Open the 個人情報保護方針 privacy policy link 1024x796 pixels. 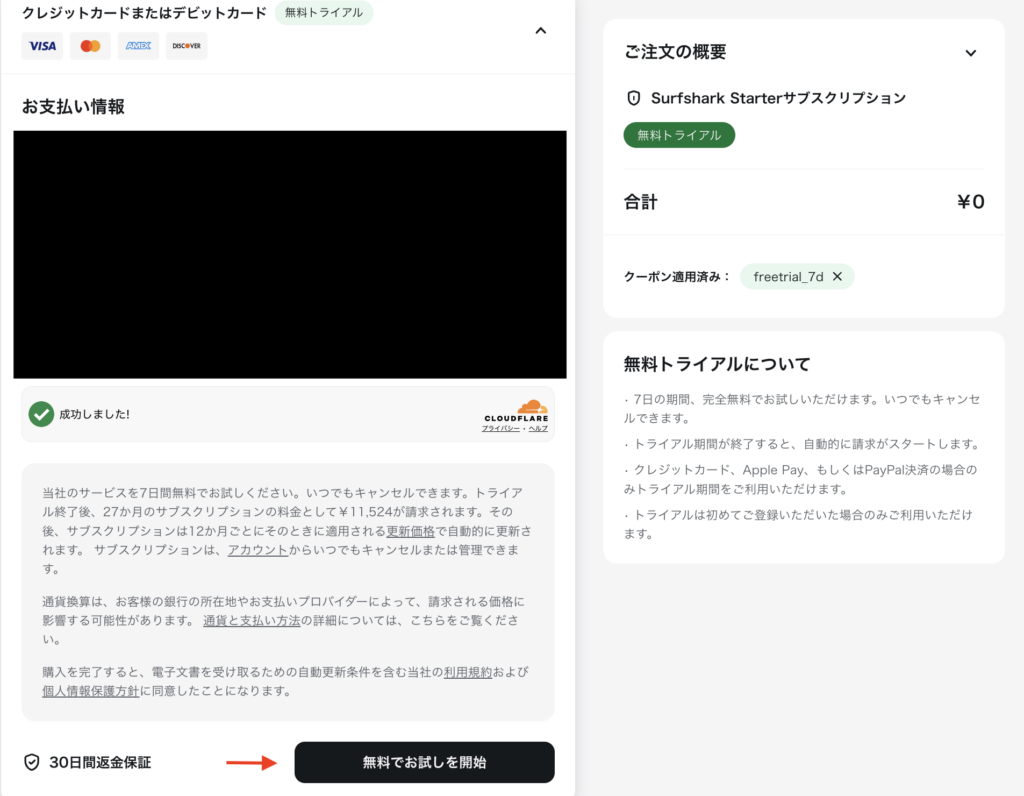click(x=91, y=691)
